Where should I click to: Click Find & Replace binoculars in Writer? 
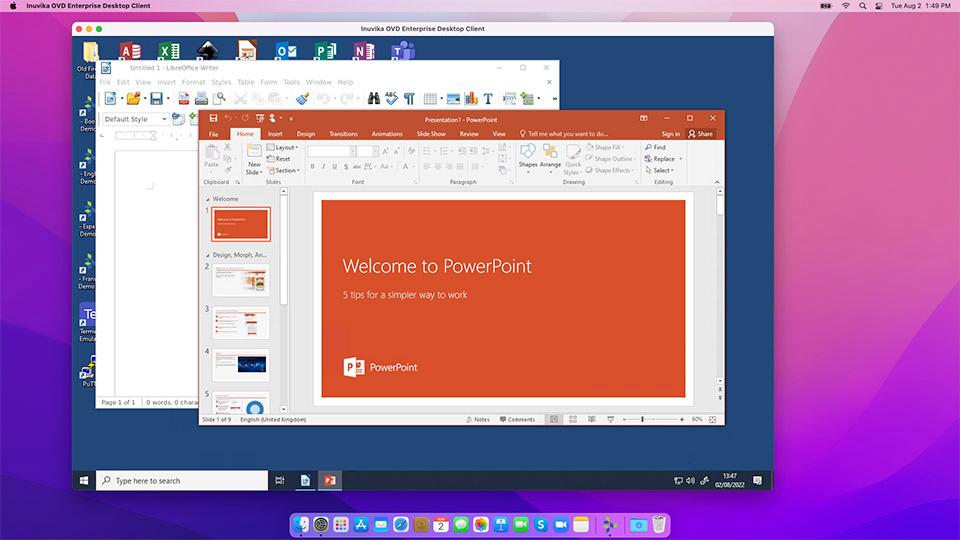(x=373, y=99)
